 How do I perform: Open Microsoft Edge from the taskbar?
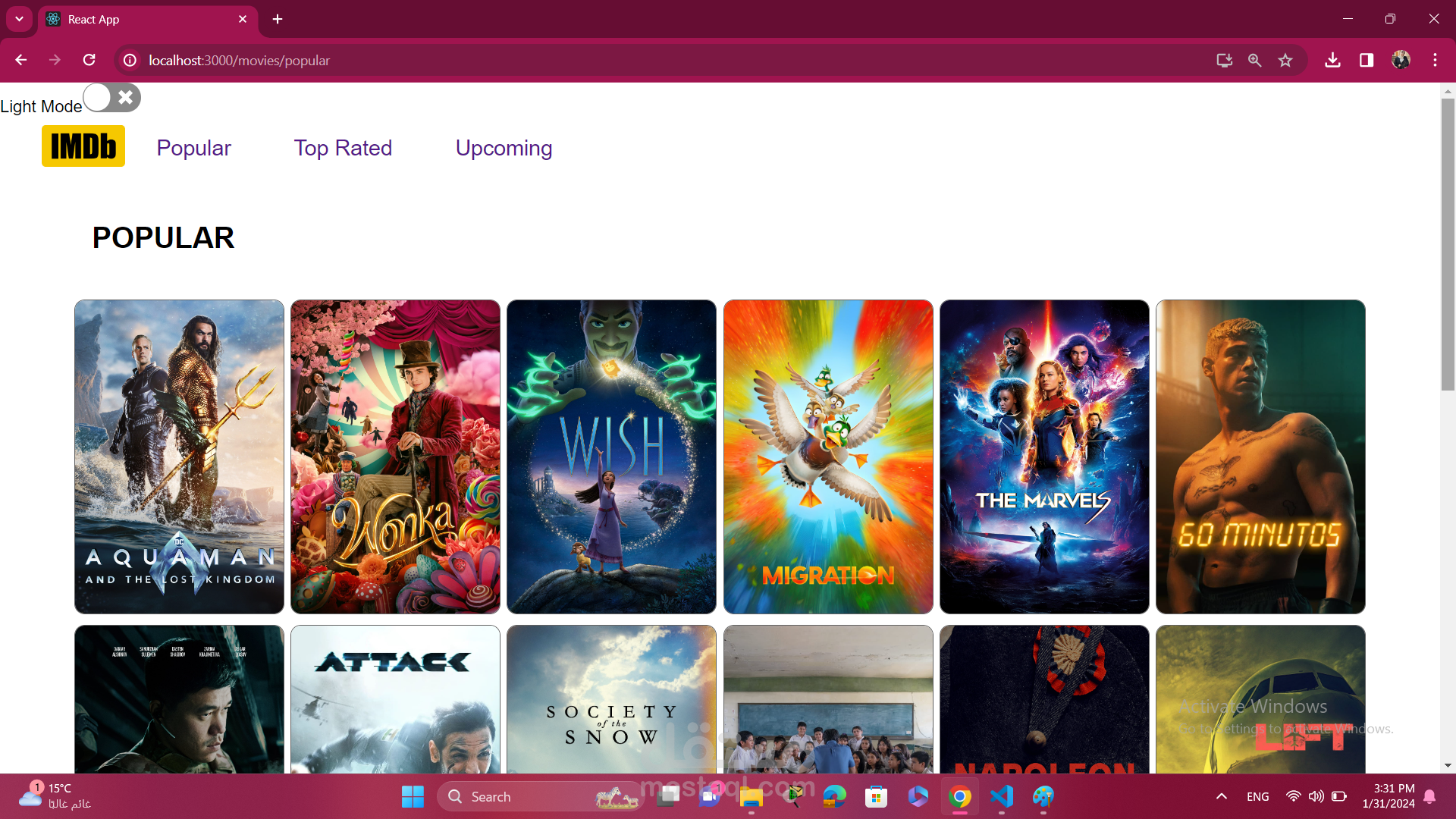point(834,797)
